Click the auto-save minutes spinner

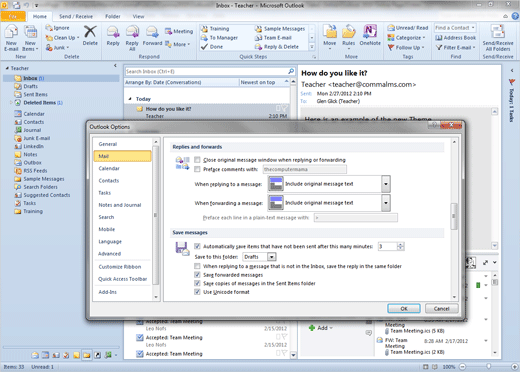pos(400,246)
